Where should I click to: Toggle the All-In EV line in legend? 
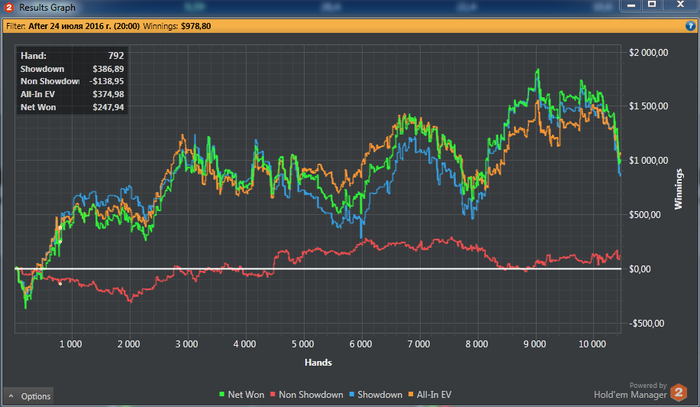(x=435, y=395)
